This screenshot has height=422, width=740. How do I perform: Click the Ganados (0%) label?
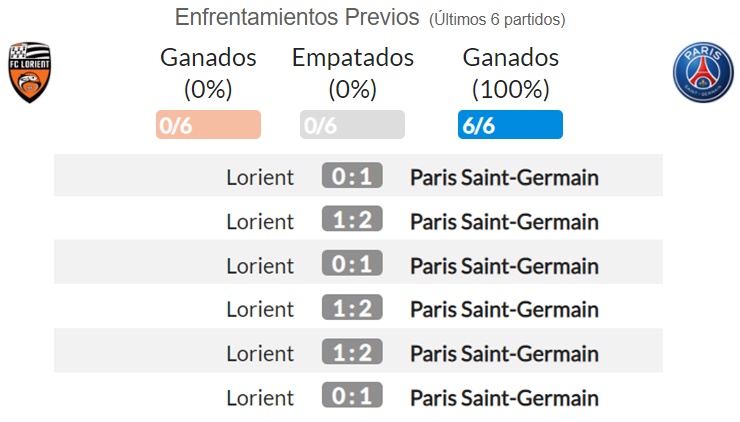coord(208,73)
